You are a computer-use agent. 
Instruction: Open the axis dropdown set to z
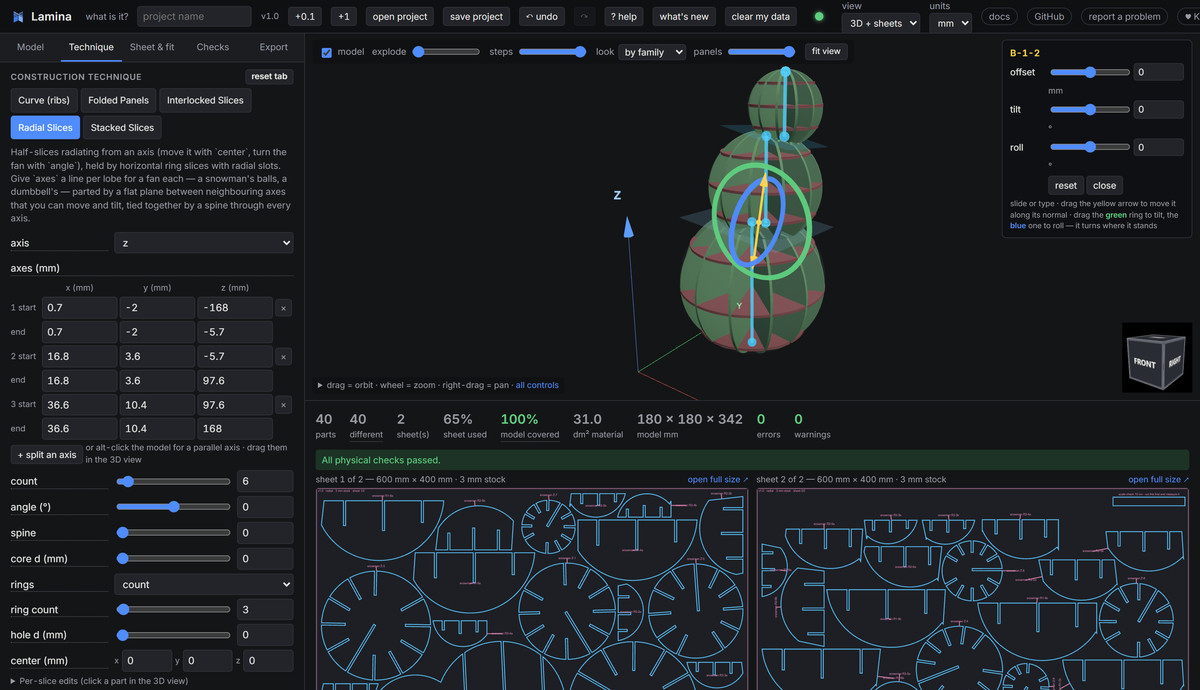point(204,243)
